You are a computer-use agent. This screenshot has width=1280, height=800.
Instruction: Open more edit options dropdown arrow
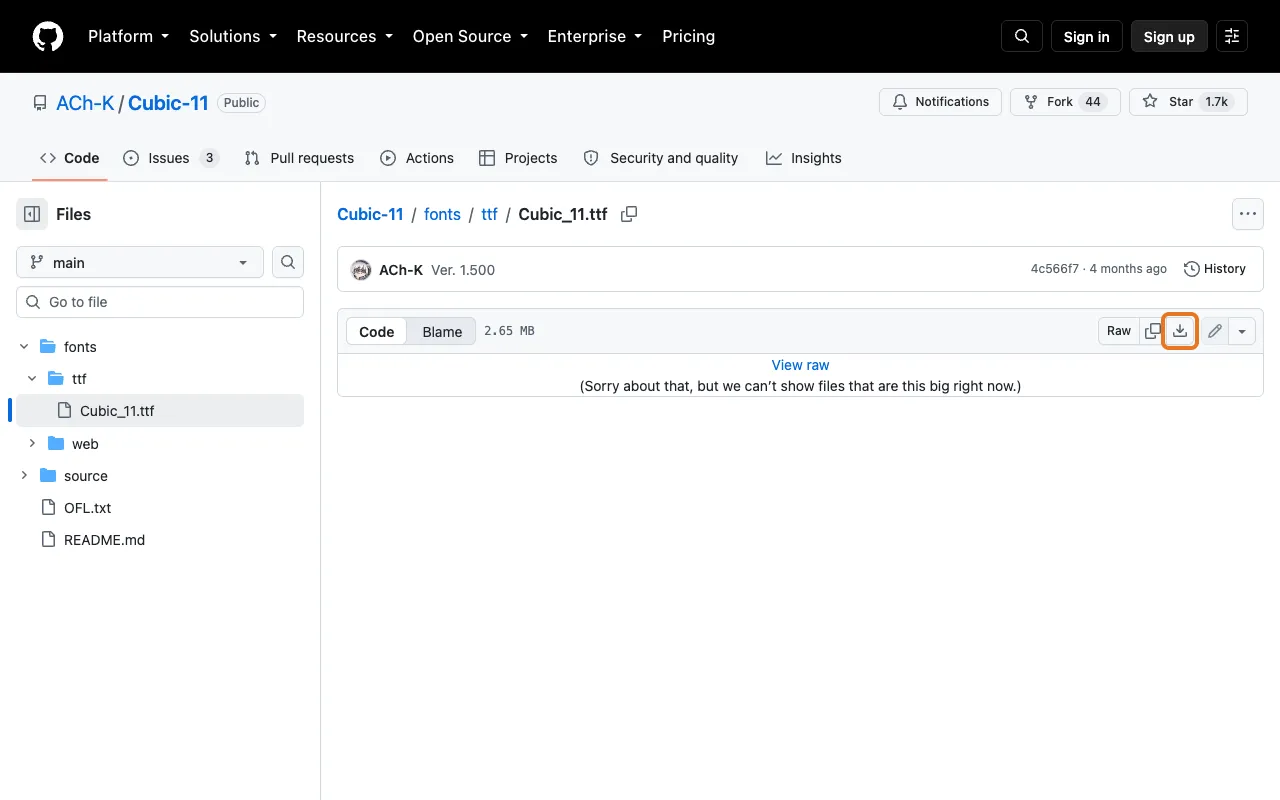click(1241, 331)
